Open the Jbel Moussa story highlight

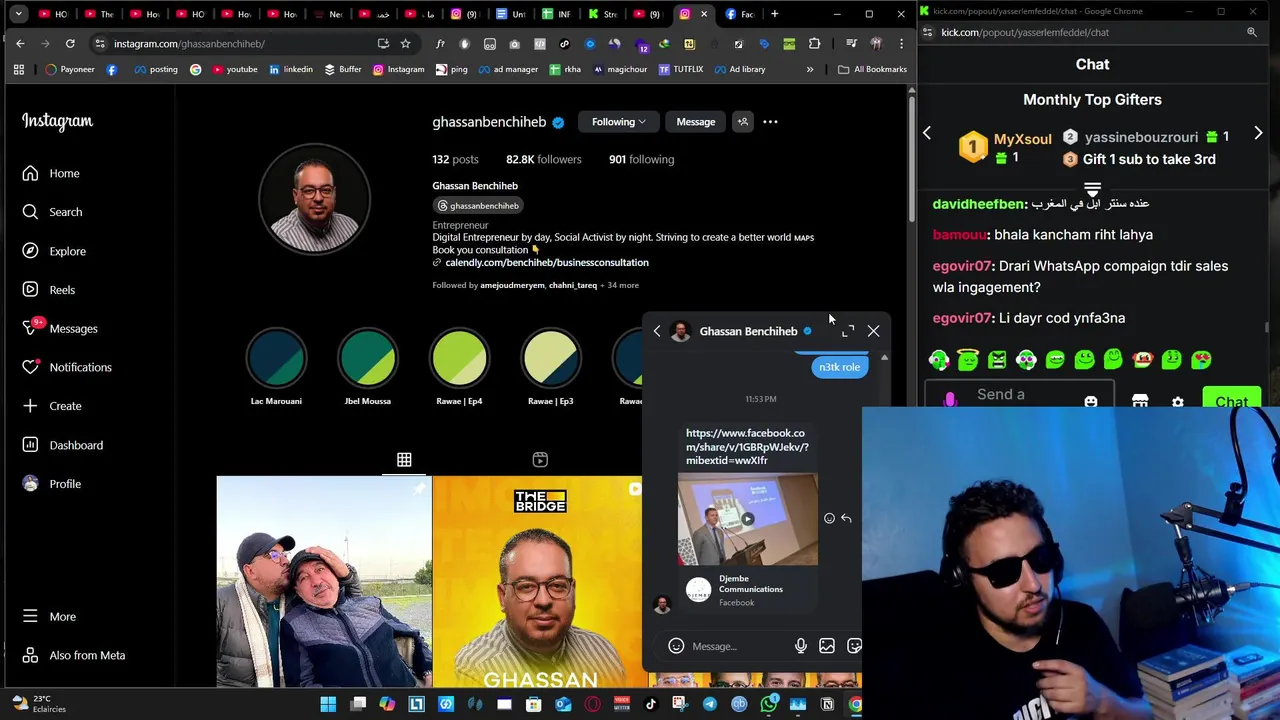[367, 358]
